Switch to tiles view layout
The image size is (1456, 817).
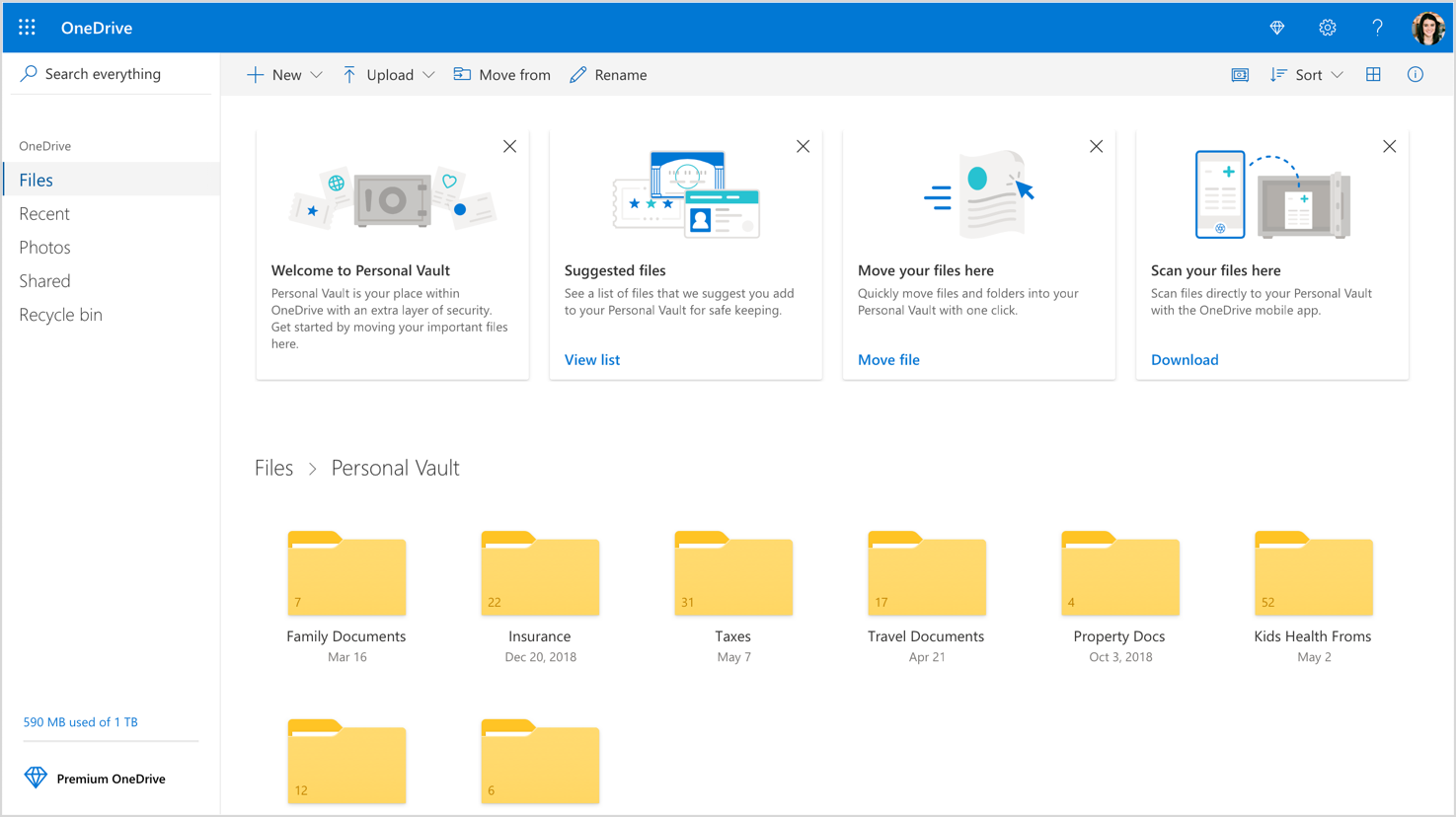(1373, 74)
